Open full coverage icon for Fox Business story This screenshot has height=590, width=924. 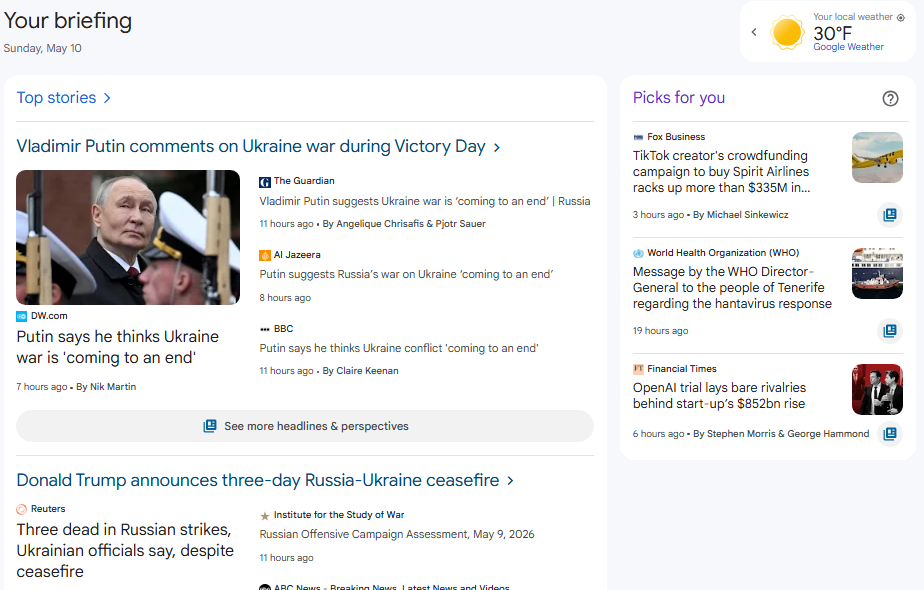coord(890,215)
